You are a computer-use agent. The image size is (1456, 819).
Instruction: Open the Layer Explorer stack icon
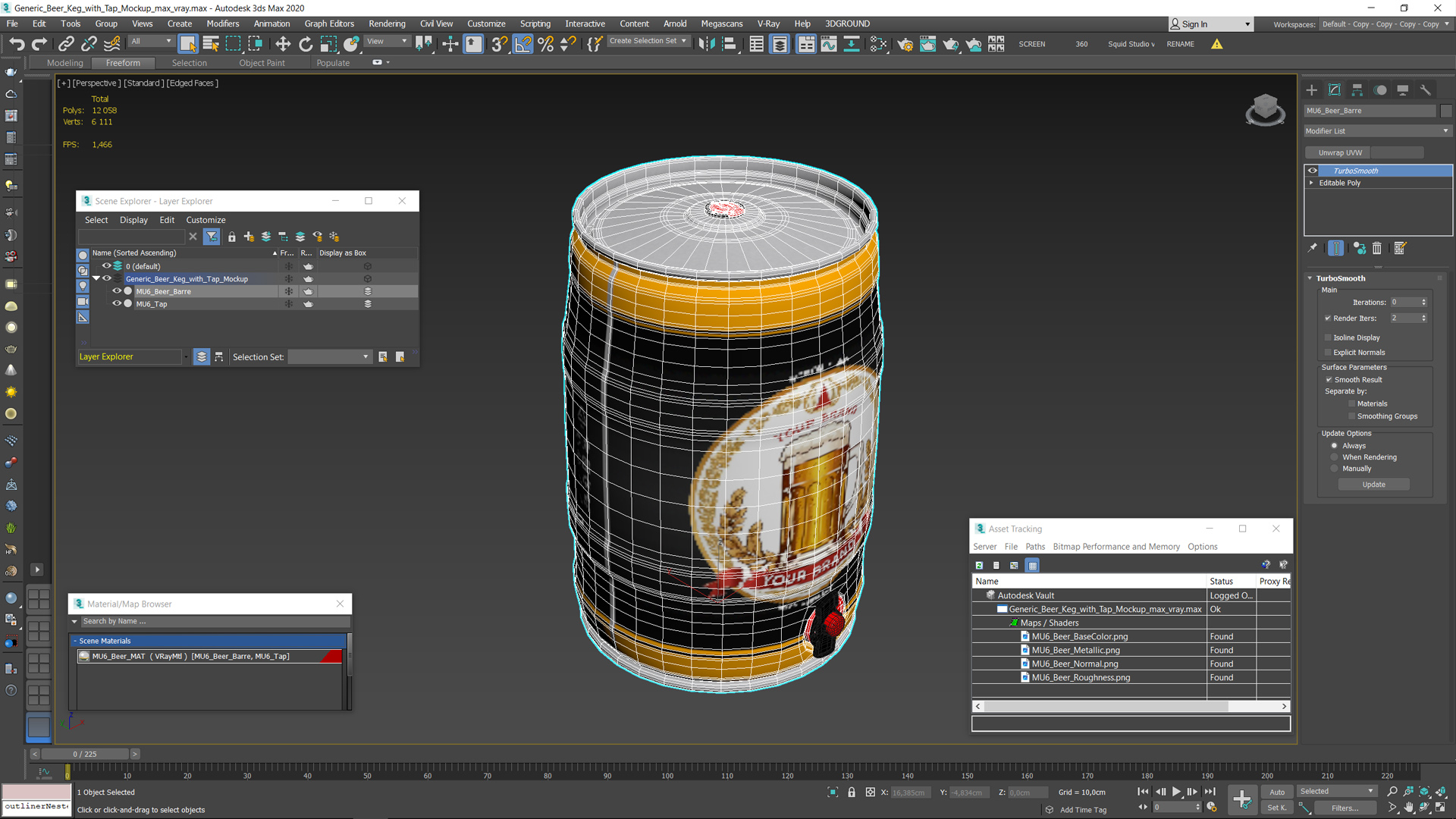point(201,357)
